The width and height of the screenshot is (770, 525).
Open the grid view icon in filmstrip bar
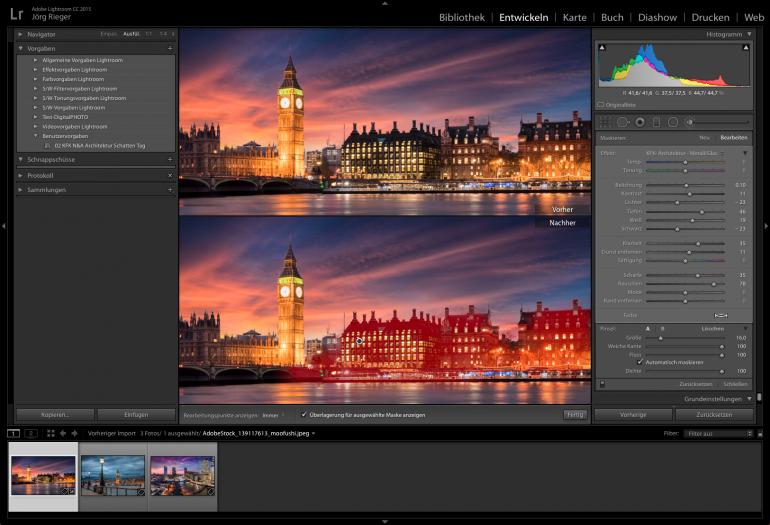coord(51,433)
